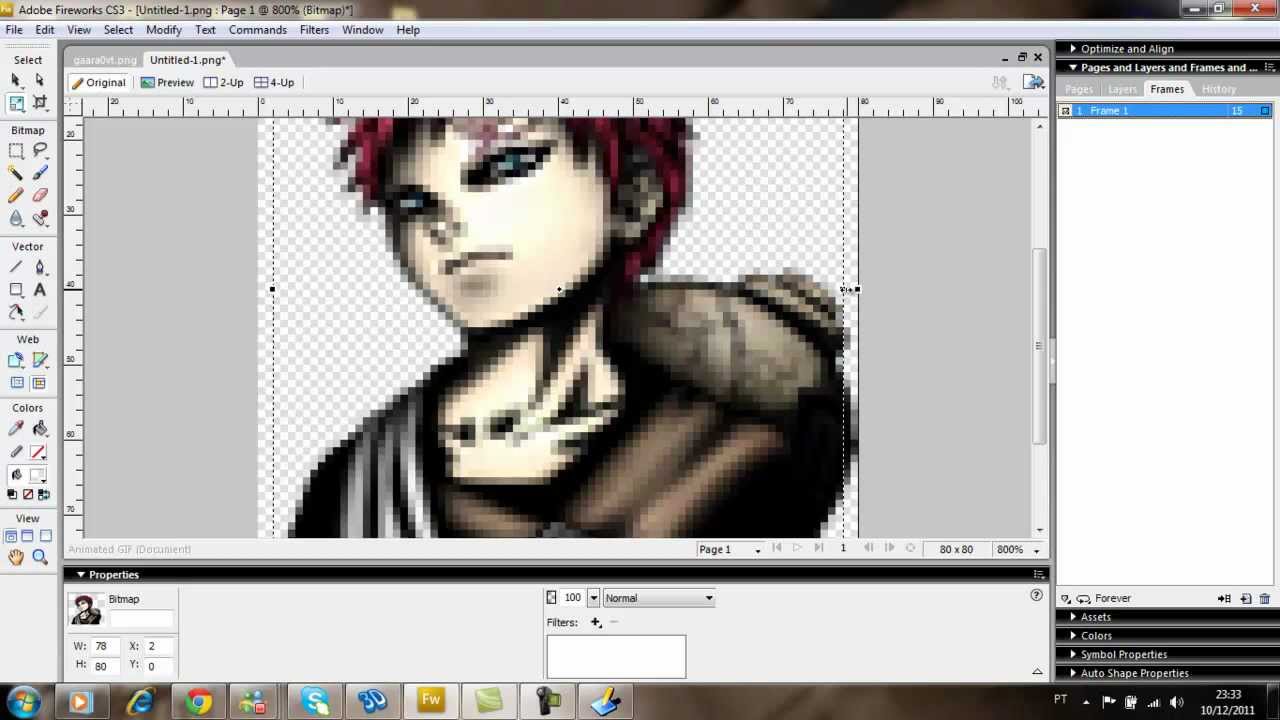Select the Text tool
This screenshot has width=1280, height=720.
[x=40, y=290]
